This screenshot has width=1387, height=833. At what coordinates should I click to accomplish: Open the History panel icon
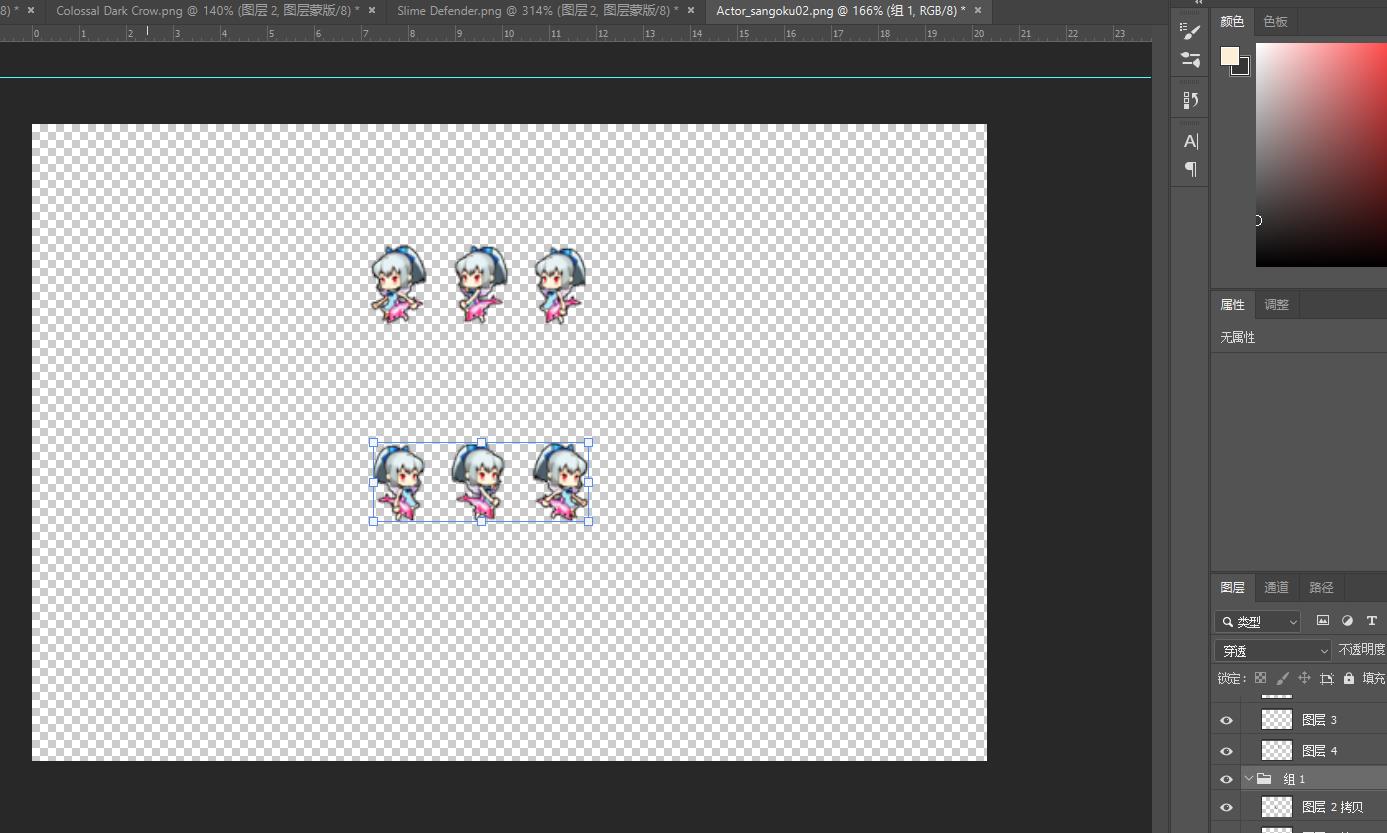pos(1190,100)
